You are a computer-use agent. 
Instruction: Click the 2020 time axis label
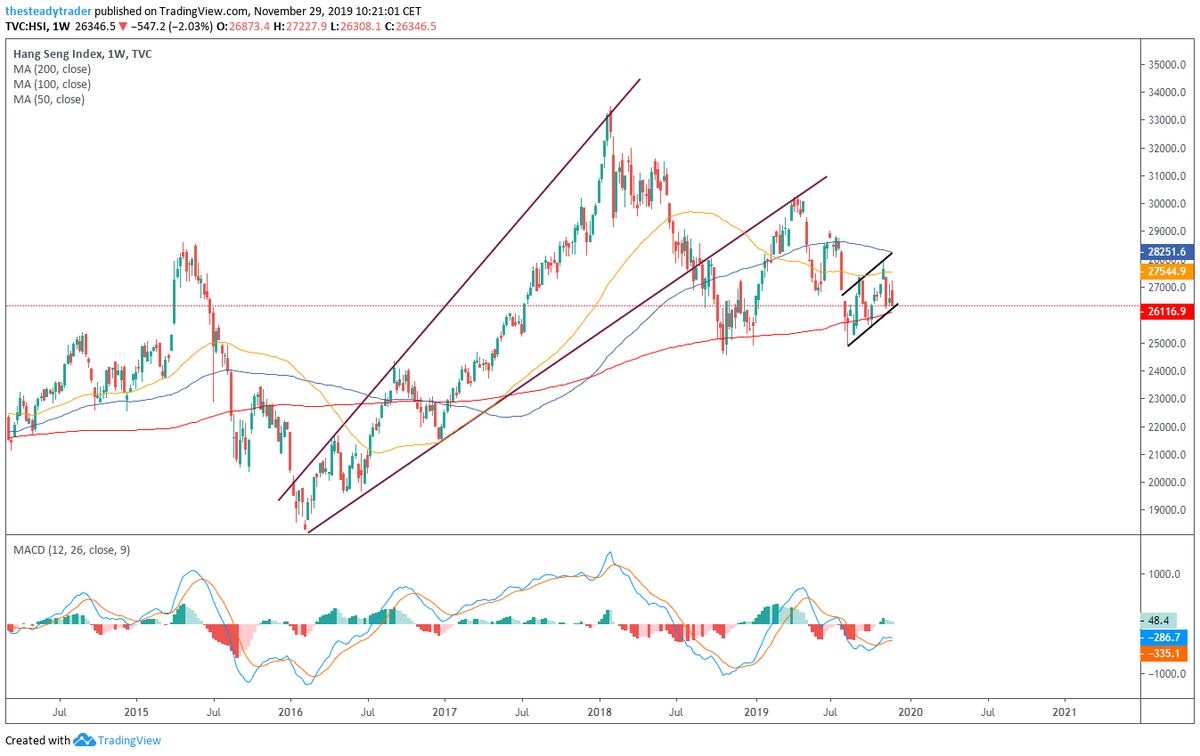(910, 713)
